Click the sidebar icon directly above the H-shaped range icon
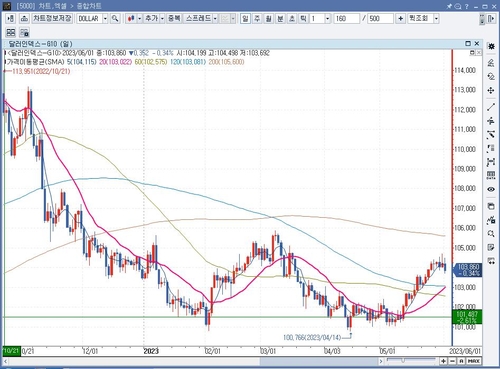The image size is (500, 369). pos(491,149)
